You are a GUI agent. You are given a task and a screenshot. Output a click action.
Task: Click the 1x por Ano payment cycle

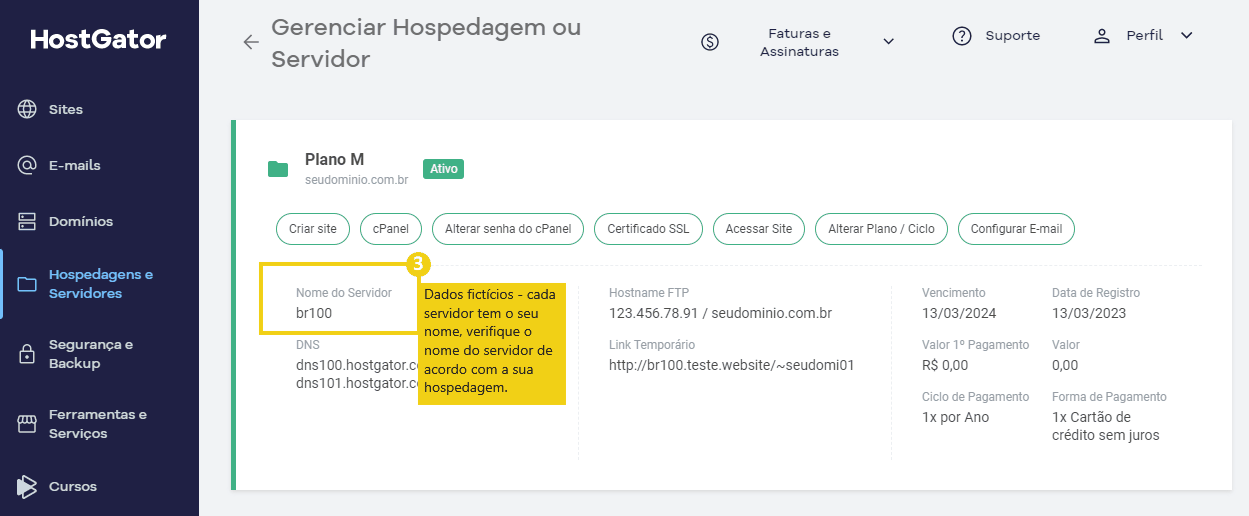tap(955, 417)
